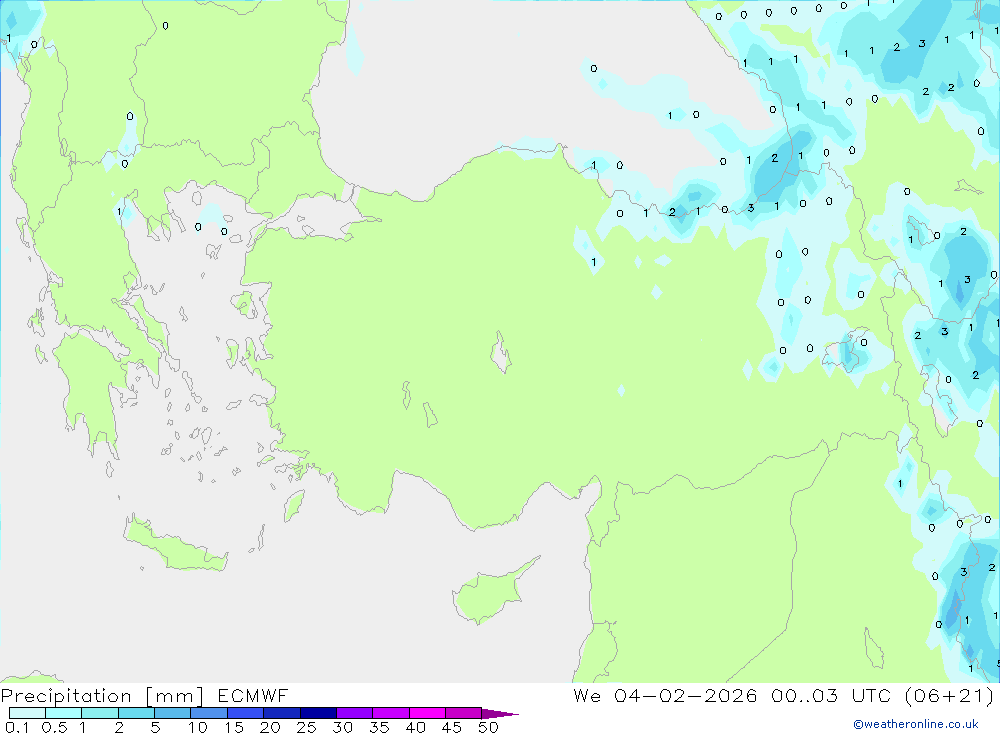Click the legend value '50'
The image size is (1000, 733).
(489, 727)
